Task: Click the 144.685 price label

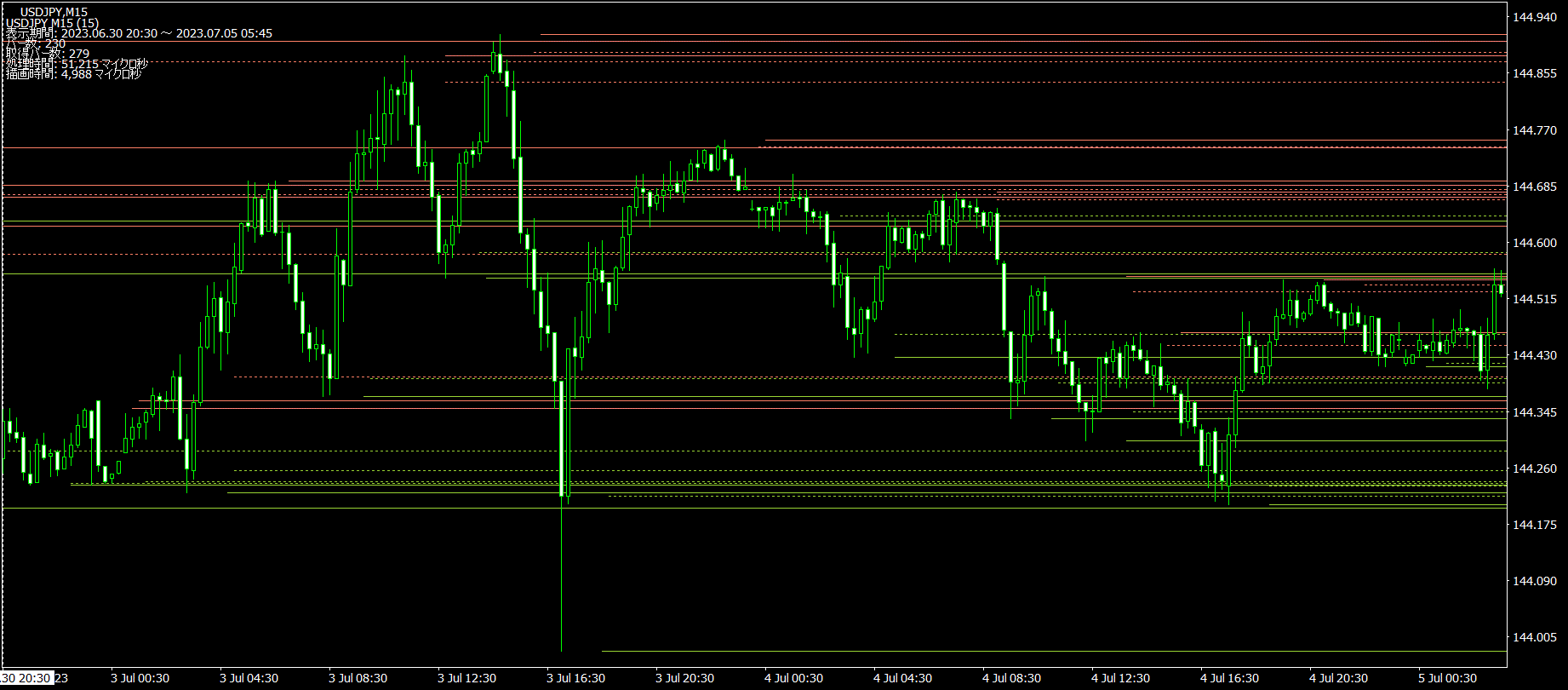Action: point(1535,187)
